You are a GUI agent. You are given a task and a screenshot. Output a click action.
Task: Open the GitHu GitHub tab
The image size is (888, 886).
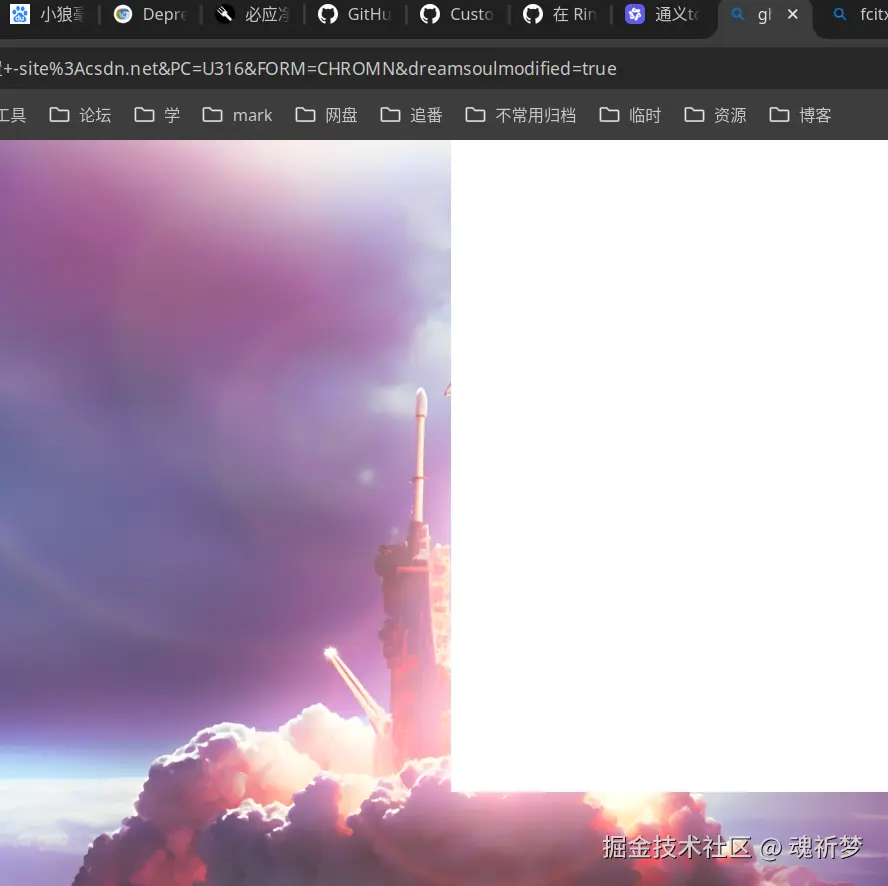click(x=355, y=14)
